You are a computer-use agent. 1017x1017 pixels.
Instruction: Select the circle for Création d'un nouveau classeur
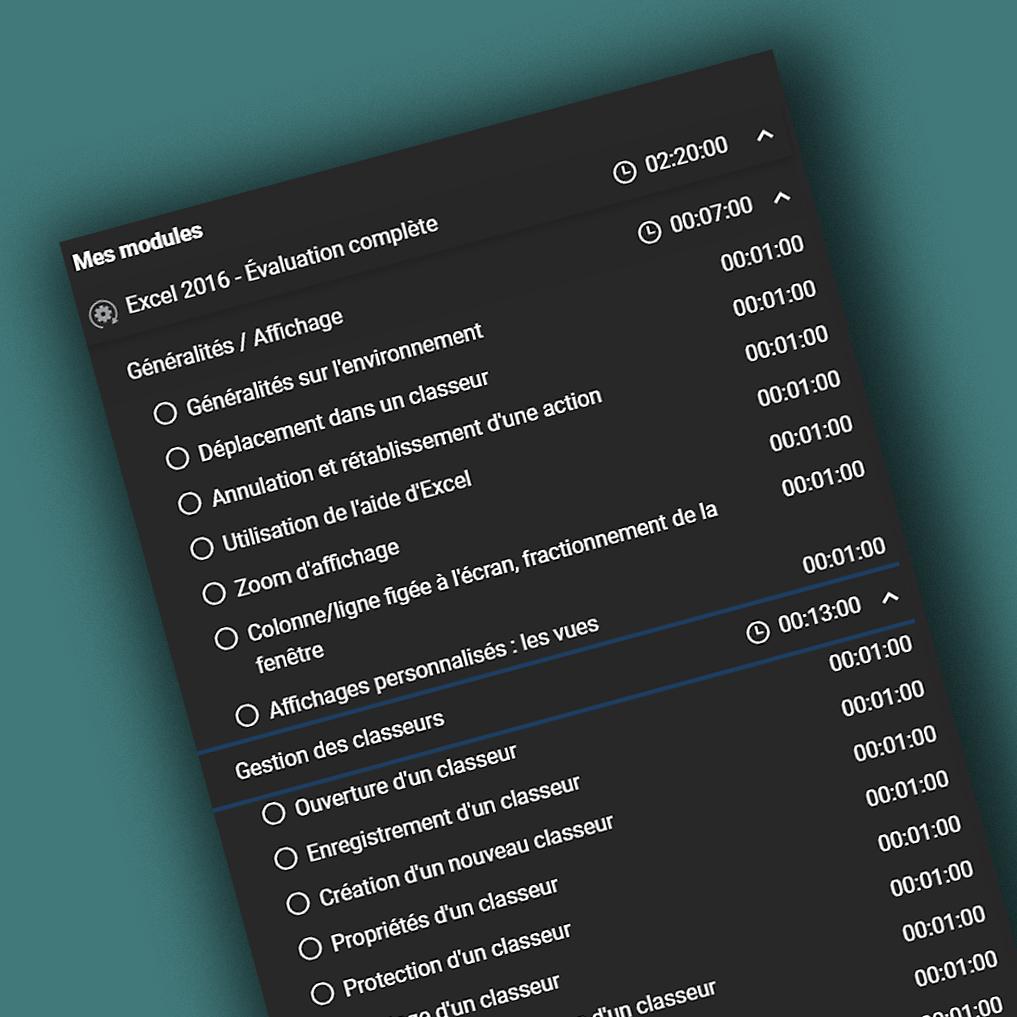[x=298, y=903]
